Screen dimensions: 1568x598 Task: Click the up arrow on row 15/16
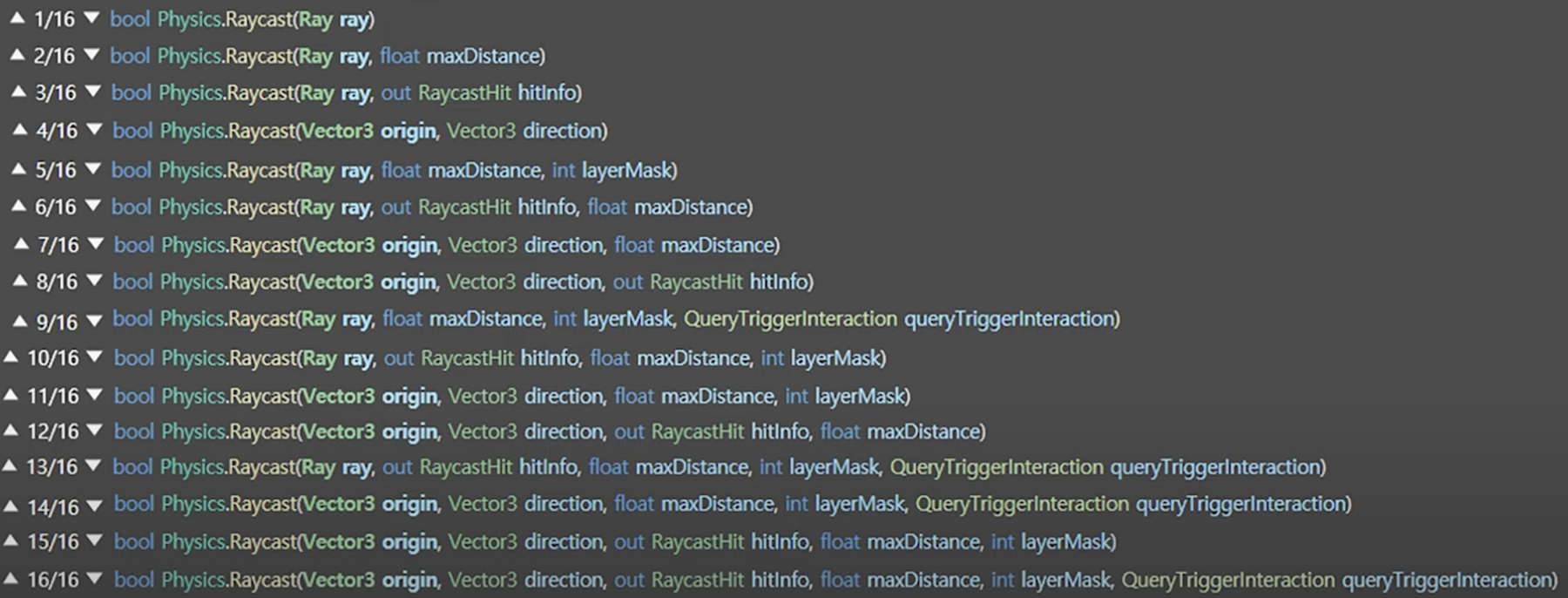coord(10,540)
